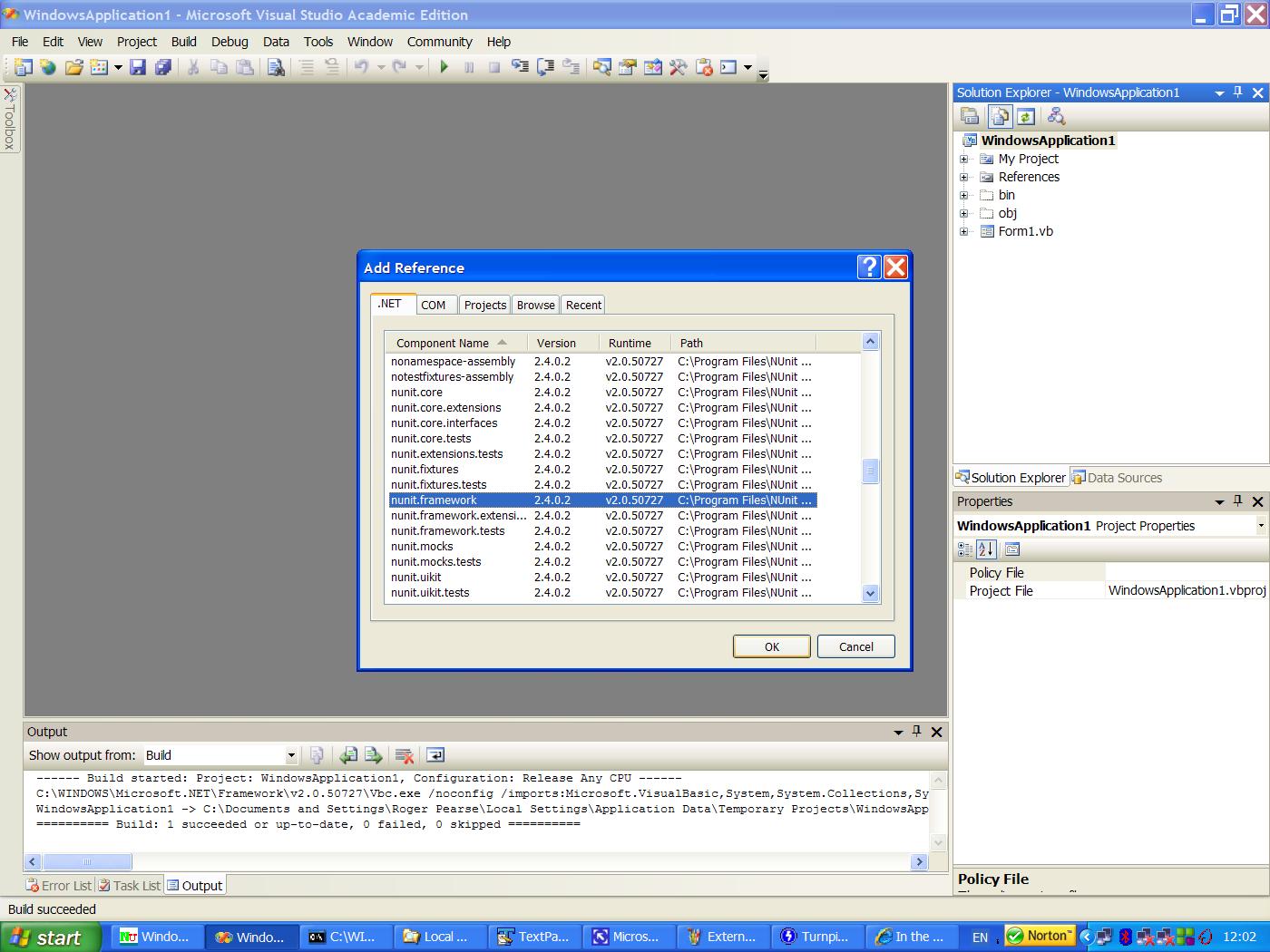Click Clear All icon in Output toolbar
Image resolution: width=1270 pixels, height=952 pixels.
(405, 755)
